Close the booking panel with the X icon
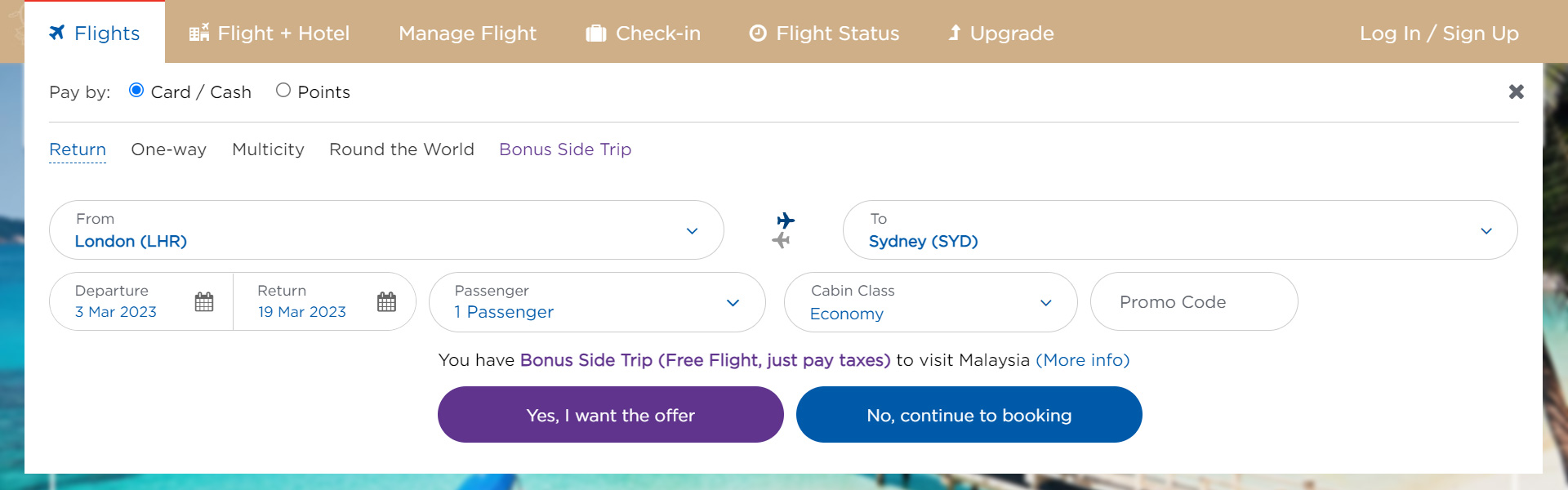The height and width of the screenshot is (490, 1568). point(1517,91)
